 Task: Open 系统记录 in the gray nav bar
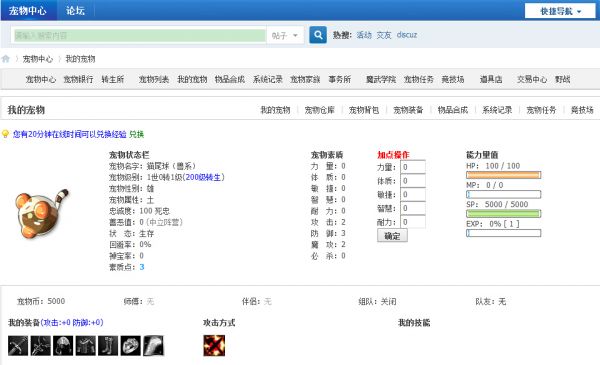point(267,79)
